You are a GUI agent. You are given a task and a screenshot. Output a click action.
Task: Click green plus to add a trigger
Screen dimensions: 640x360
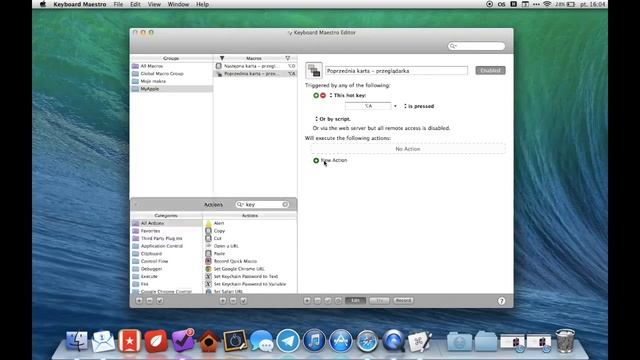[x=316, y=95]
